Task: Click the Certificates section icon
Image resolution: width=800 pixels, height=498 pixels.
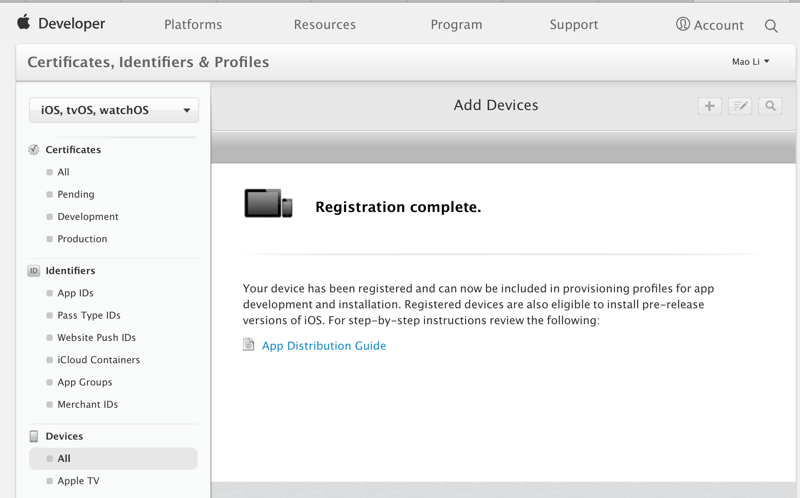Action: (x=34, y=150)
